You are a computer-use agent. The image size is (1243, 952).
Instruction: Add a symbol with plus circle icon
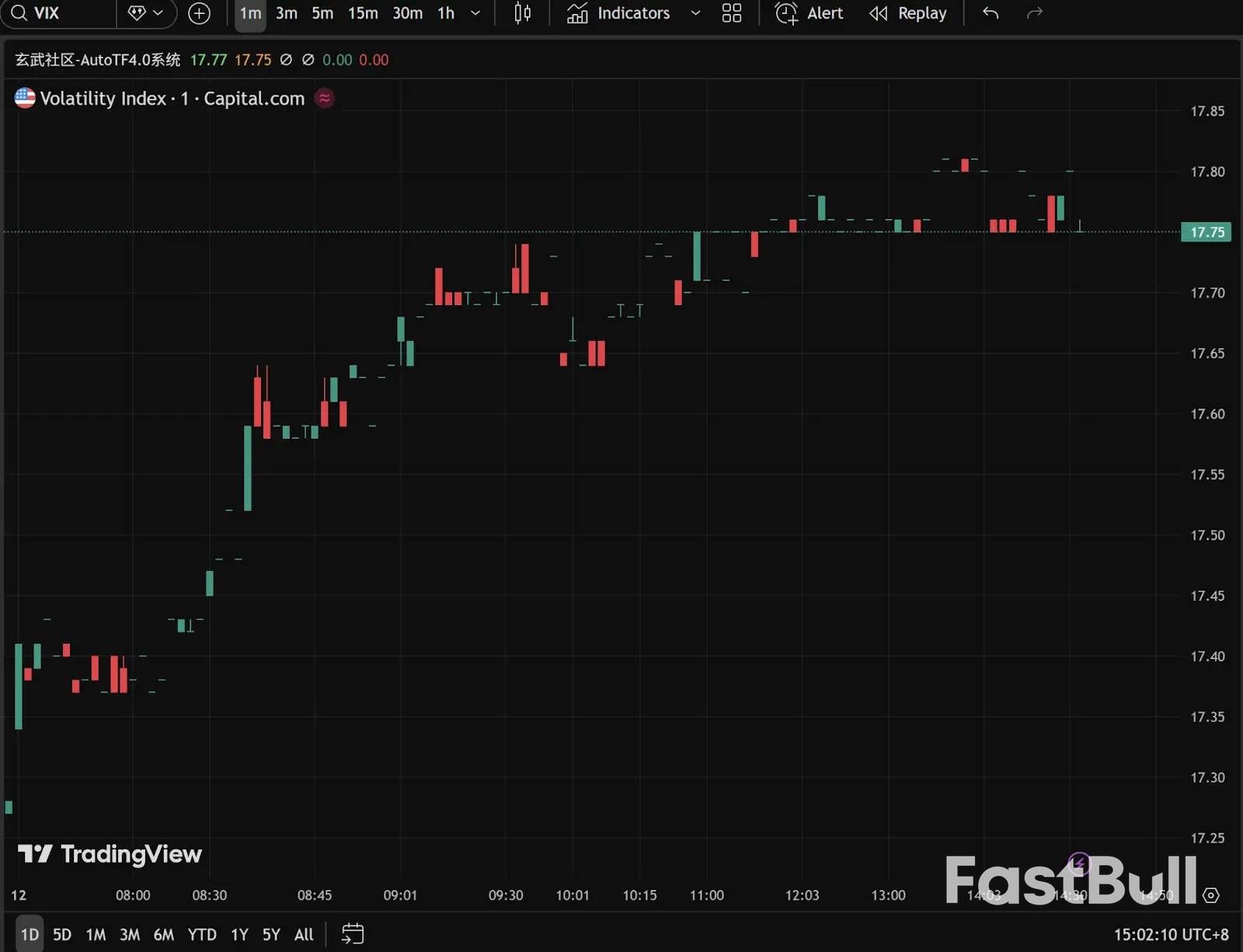click(x=199, y=13)
